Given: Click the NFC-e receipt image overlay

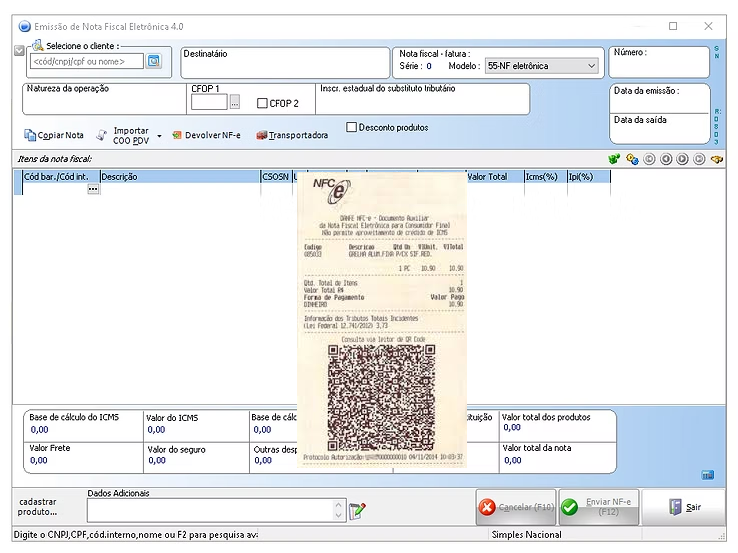Looking at the screenshot, I should tap(382, 320).
